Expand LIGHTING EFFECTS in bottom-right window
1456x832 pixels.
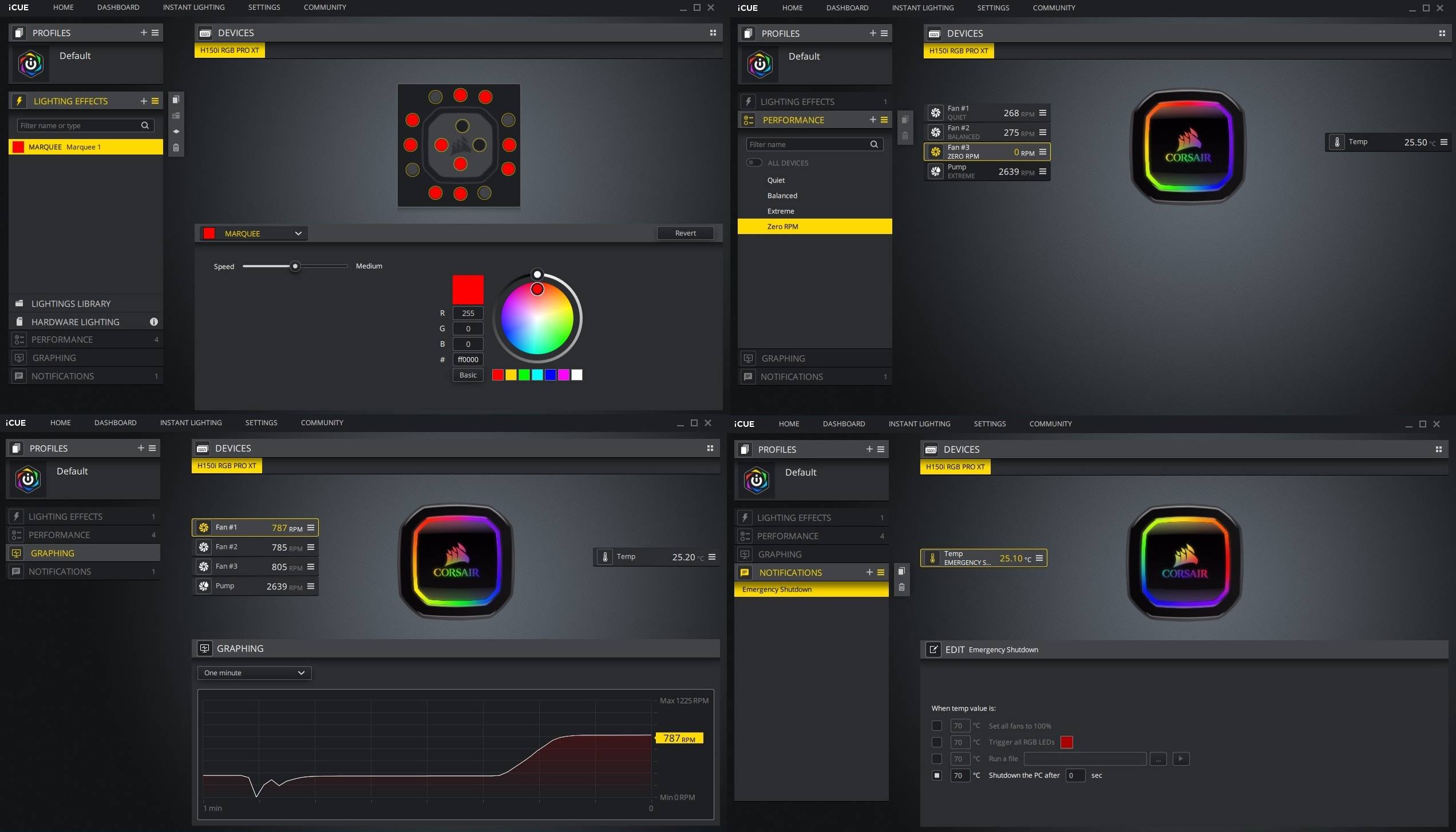pyautogui.click(x=811, y=517)
